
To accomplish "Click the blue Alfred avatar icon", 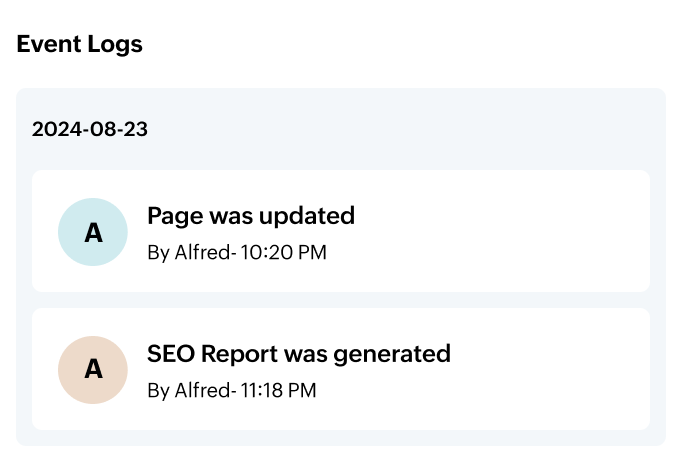I will pyautogui.click(x=93, y=232).
